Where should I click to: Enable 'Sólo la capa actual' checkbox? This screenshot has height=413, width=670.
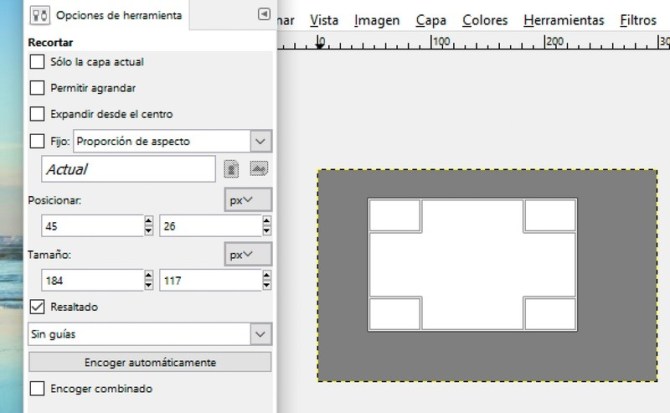tap(38, 62)
